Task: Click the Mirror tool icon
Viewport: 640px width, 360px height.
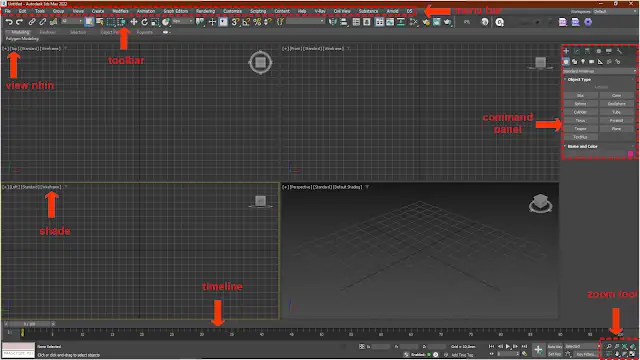Action: point(333,22)
